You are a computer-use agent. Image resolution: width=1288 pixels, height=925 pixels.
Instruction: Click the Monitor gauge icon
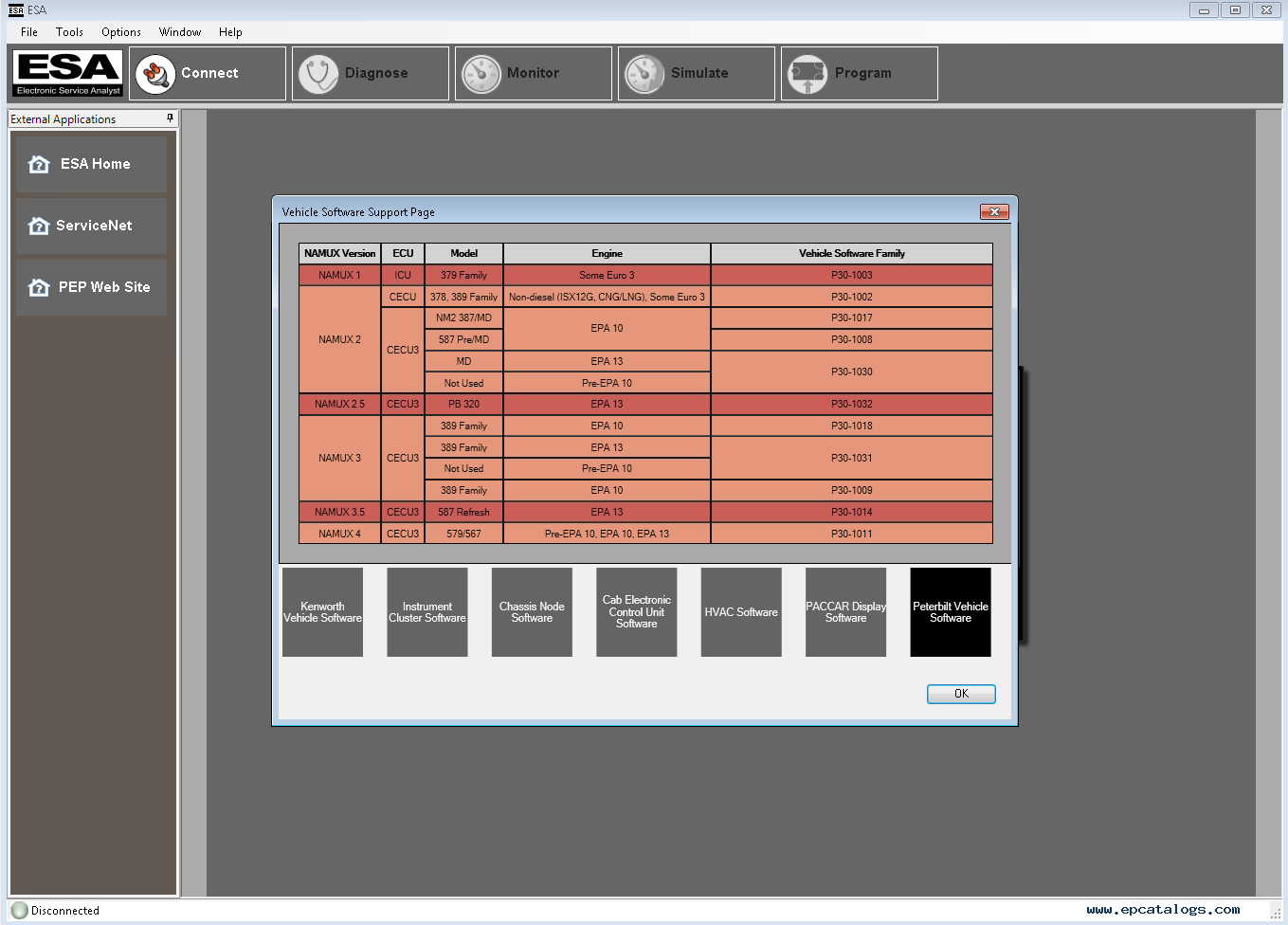pos(481,74)
